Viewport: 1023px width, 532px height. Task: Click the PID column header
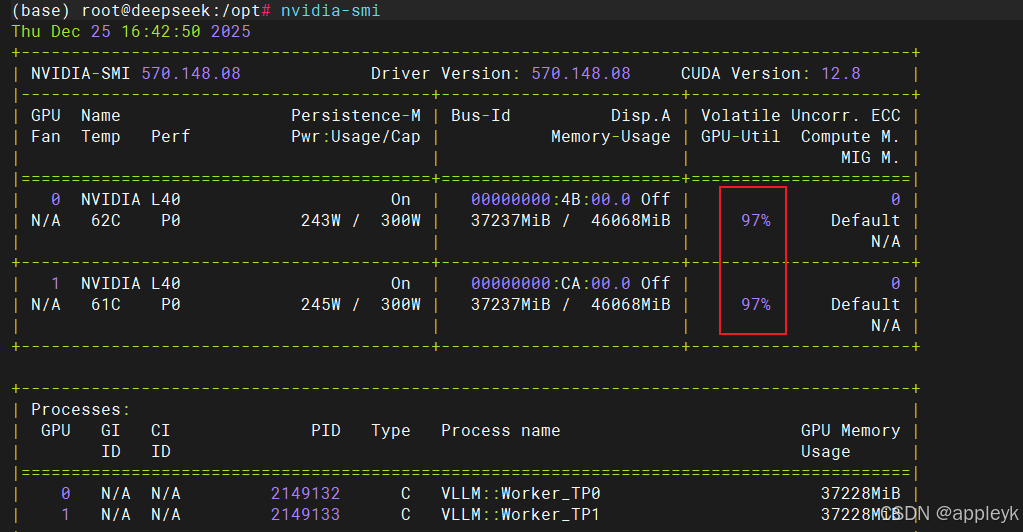326,430
